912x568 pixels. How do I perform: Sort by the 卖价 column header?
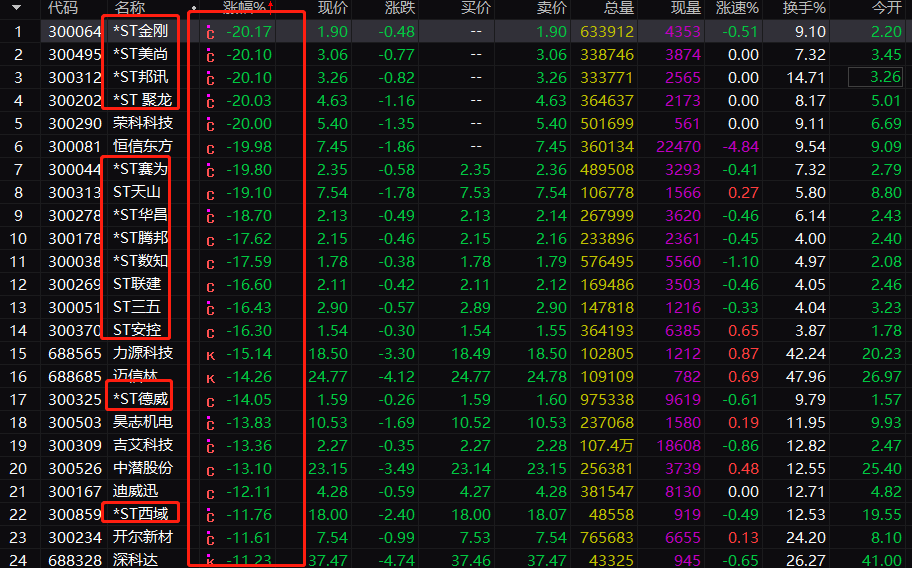[551, 8]
